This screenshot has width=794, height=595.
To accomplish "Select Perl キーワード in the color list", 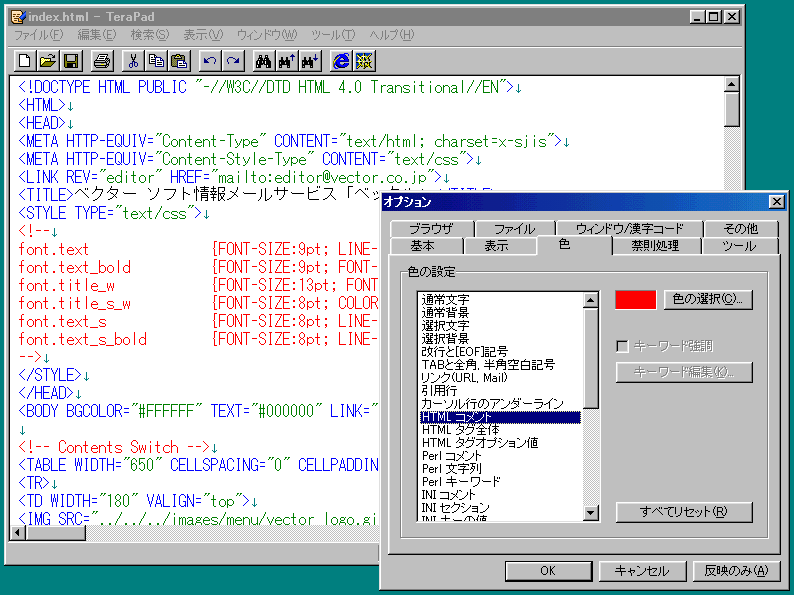I will (x=461, y=481).
